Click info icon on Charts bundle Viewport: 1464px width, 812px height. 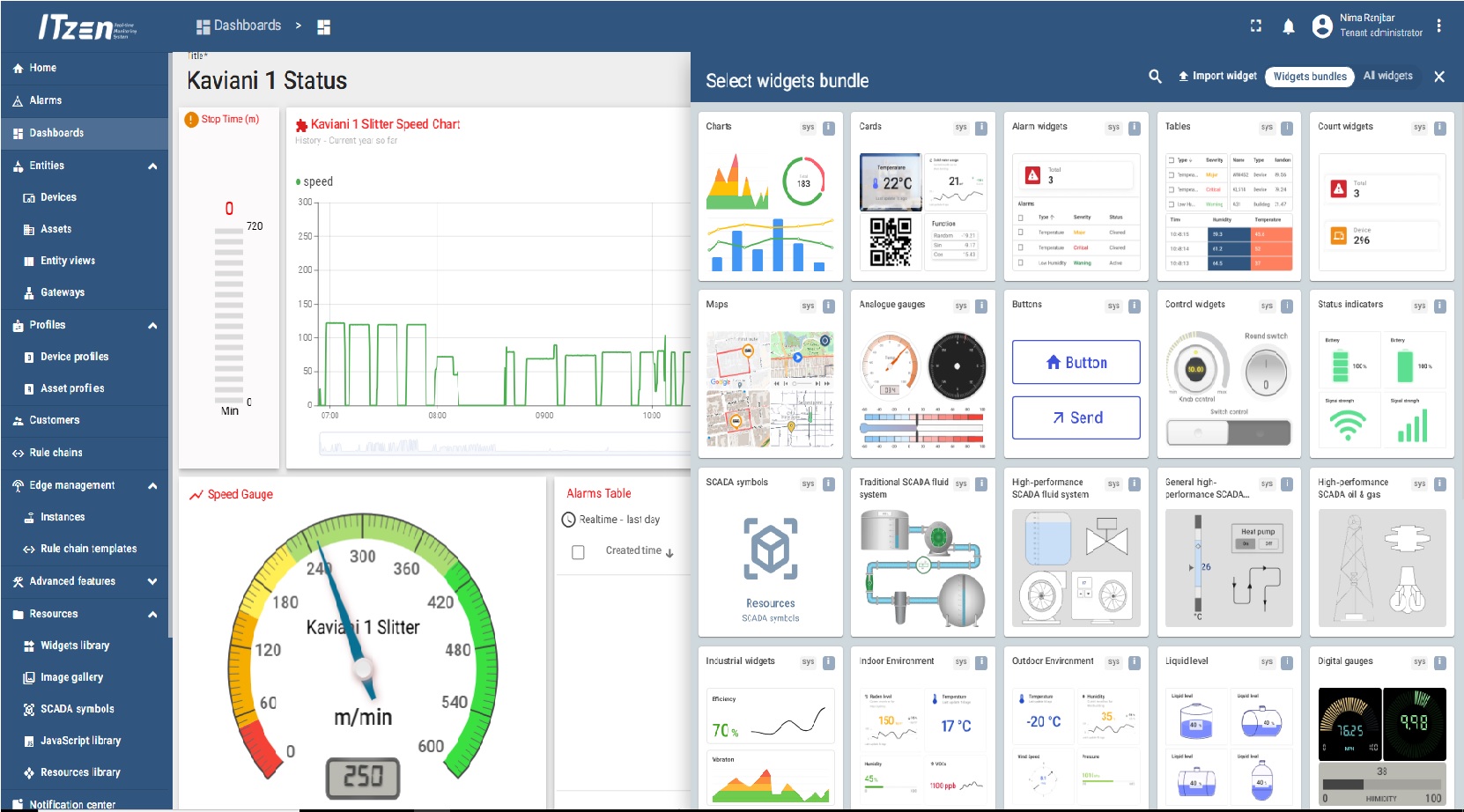(828, 128)
